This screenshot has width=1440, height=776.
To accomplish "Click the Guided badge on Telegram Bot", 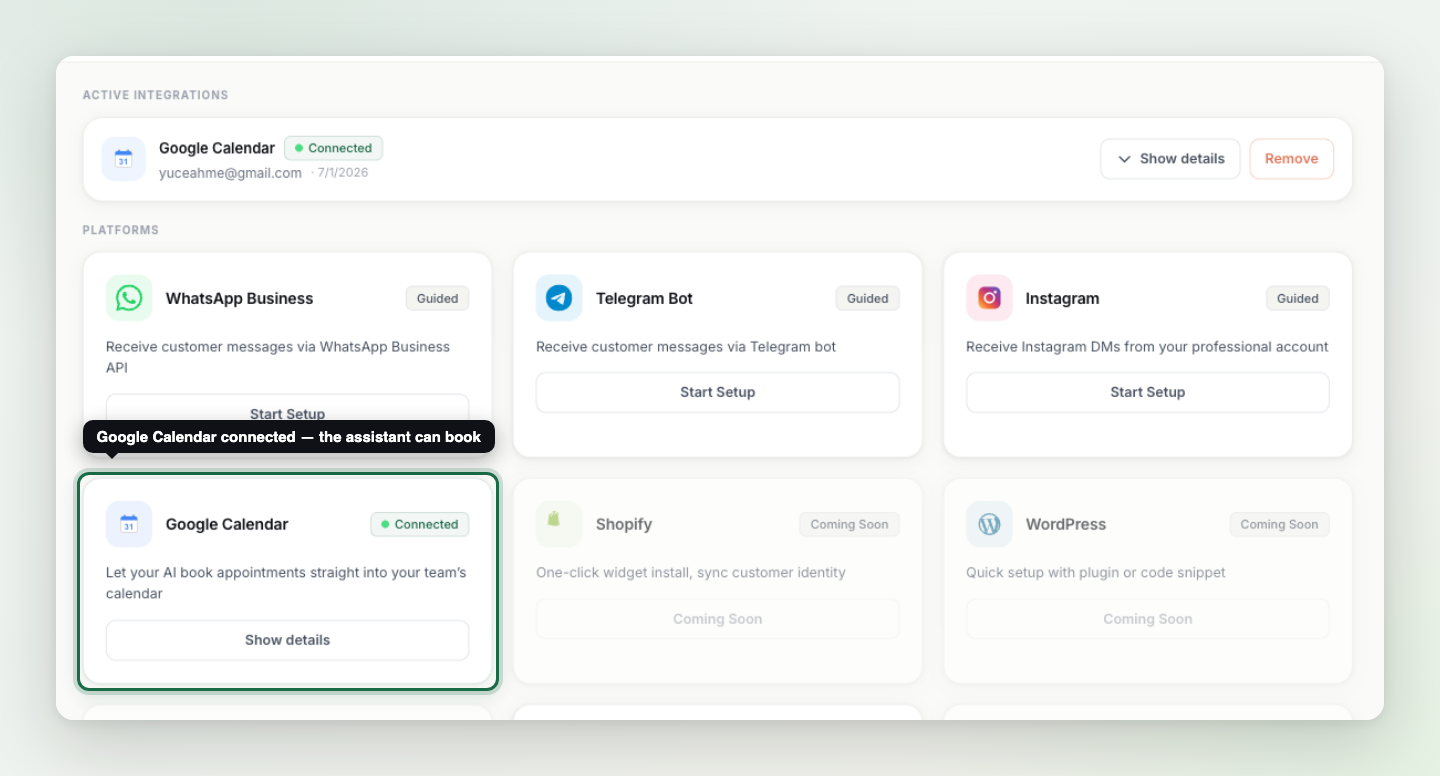I will (867, 298).
